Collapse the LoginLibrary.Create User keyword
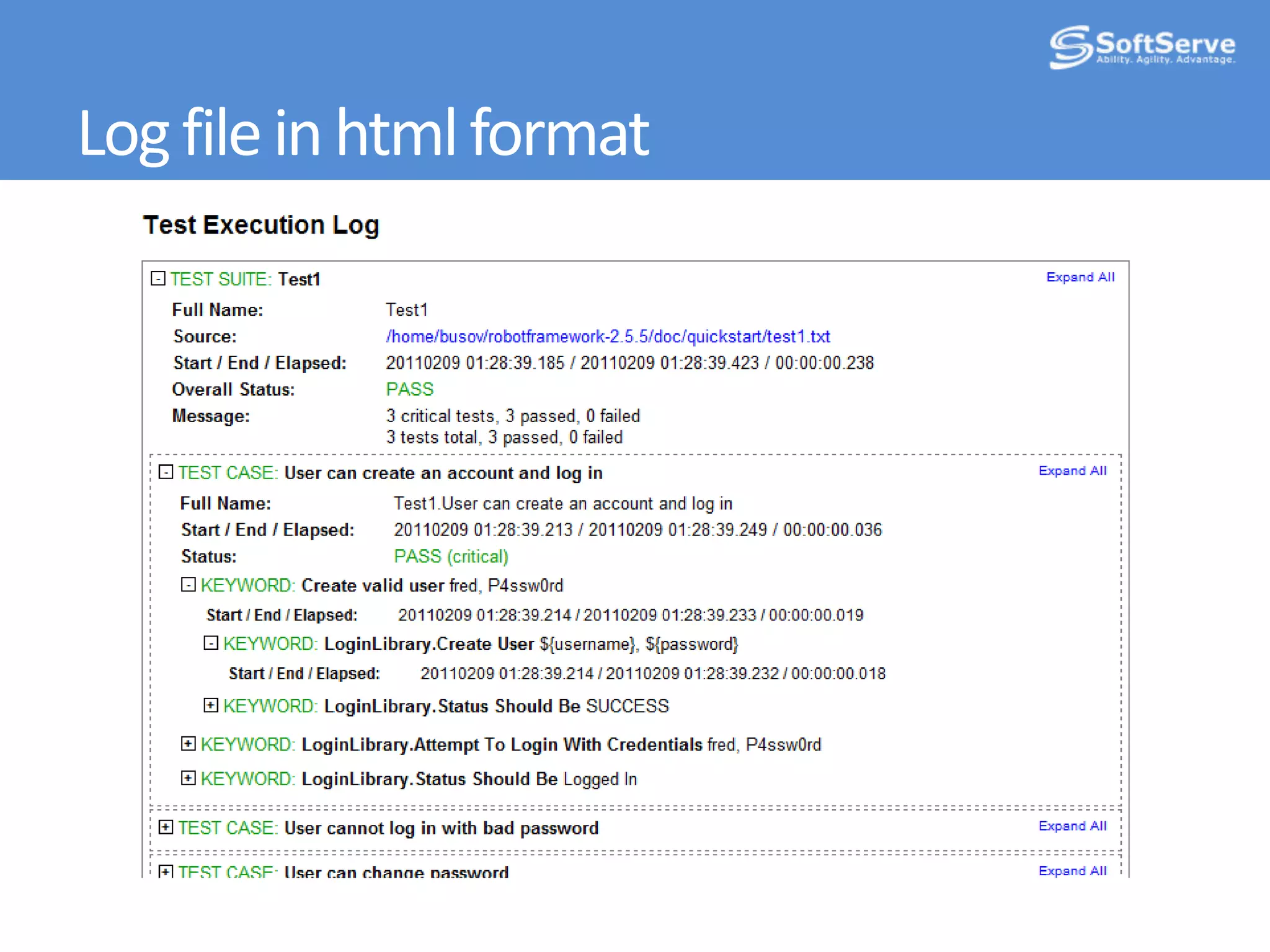 point(211,643)
